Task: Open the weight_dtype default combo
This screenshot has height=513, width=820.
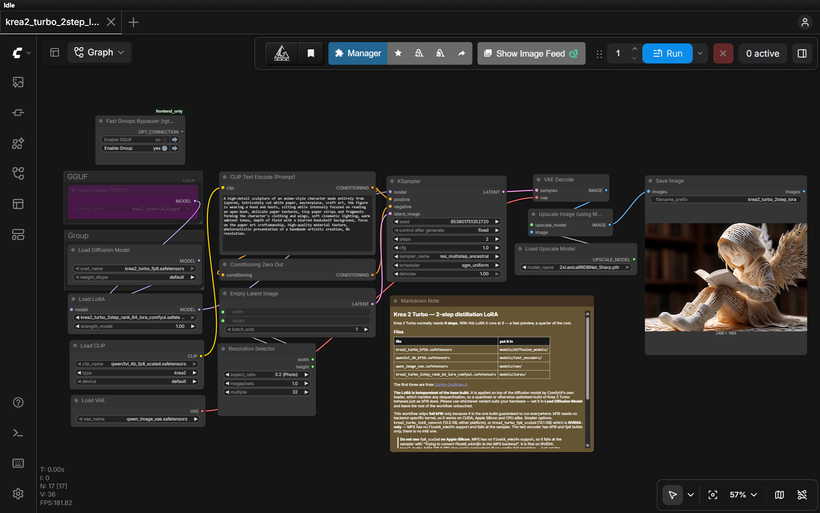Action: pos(135,277)
